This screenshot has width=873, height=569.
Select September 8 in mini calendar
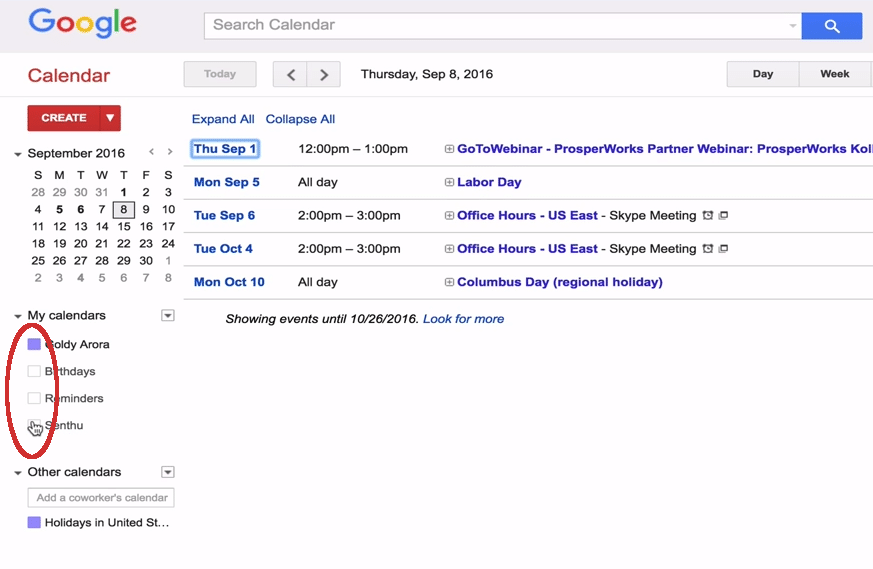[124, 209]
